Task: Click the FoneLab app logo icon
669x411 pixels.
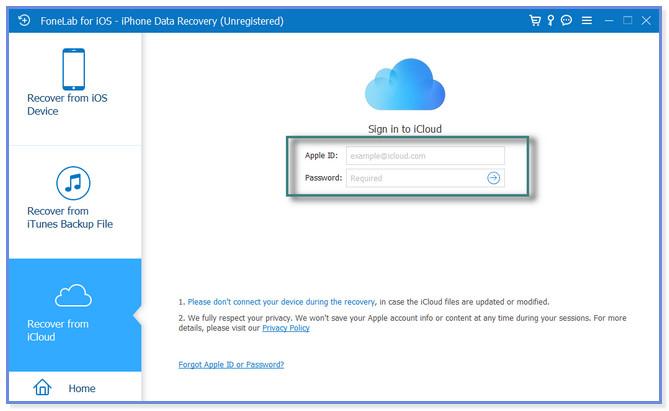Action: pos(24,20)
